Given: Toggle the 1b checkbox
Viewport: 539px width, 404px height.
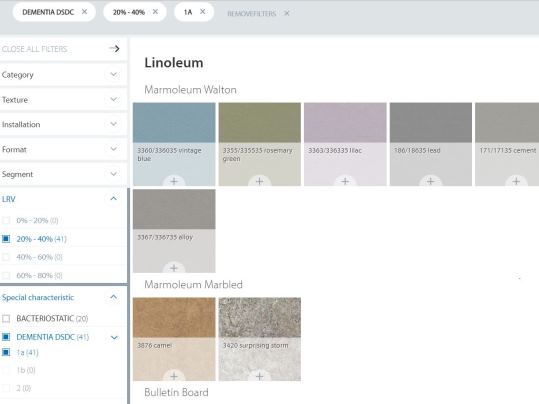Looking at the screenshot, I should click(6, 370).
